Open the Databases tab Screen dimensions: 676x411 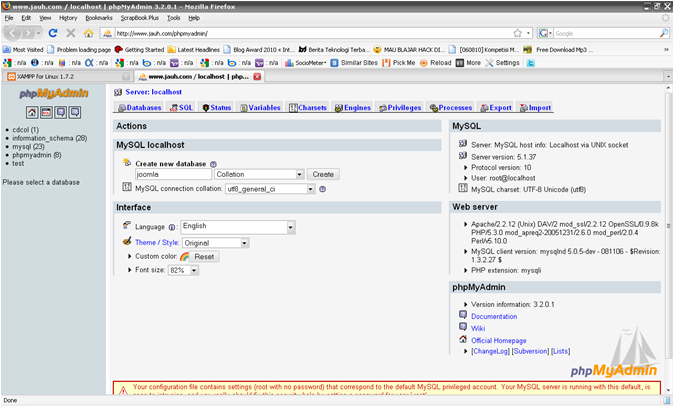(x=139, y=108)
